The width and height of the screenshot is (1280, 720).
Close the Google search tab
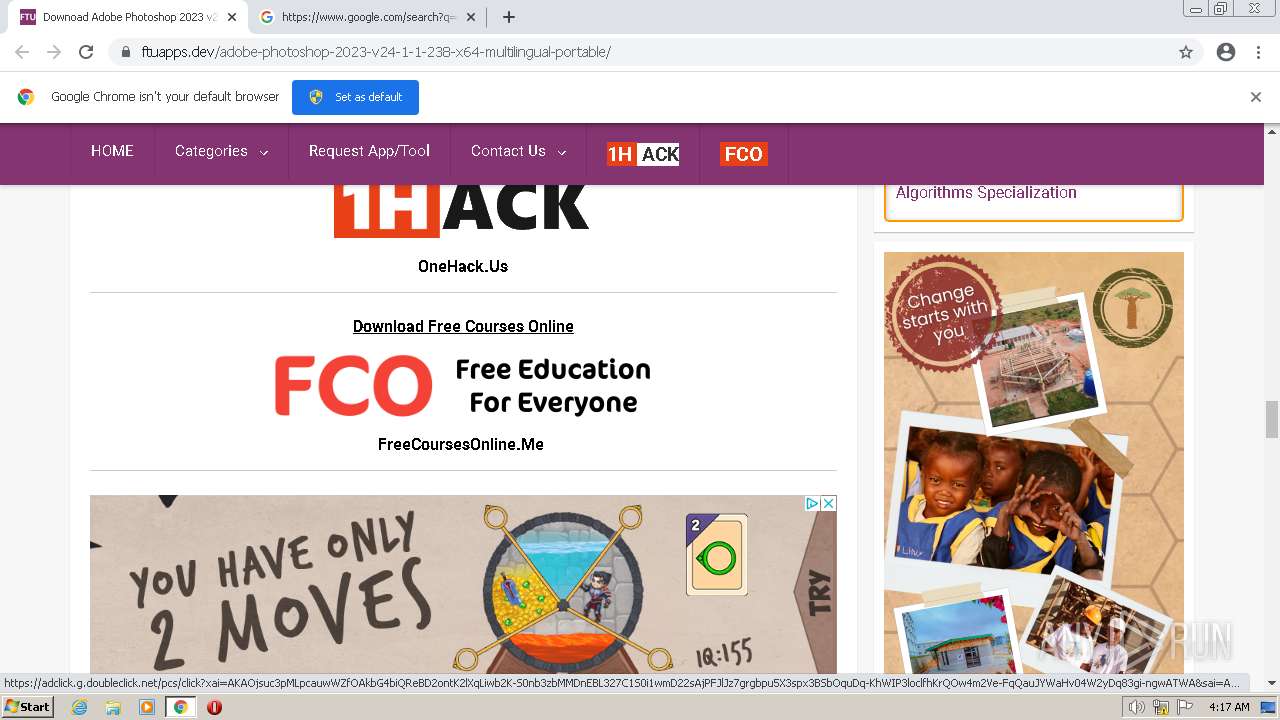coord(470,17)
